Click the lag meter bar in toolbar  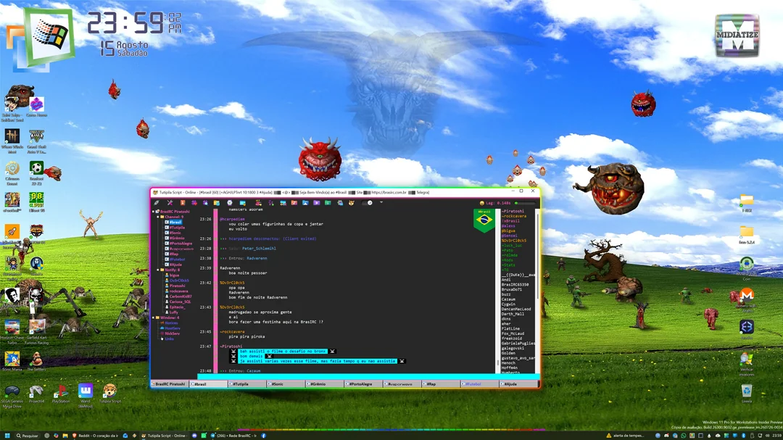click(x=527, y=203)
